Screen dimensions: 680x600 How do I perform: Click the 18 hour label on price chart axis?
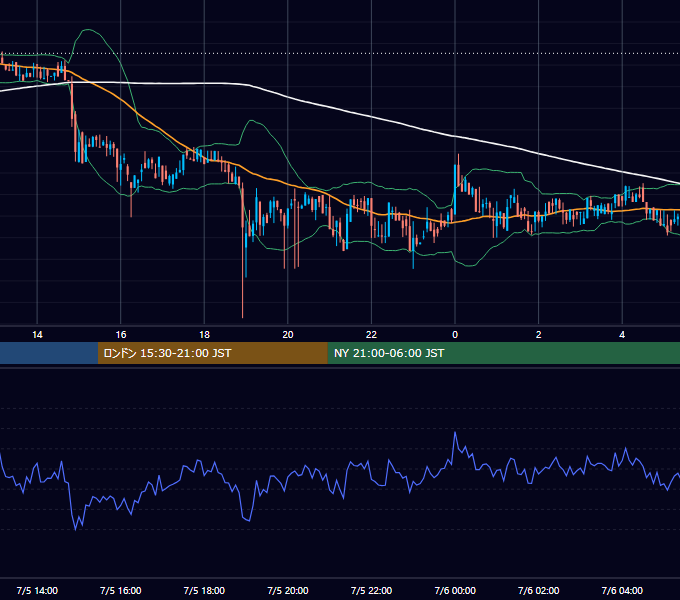pos(204,335)
